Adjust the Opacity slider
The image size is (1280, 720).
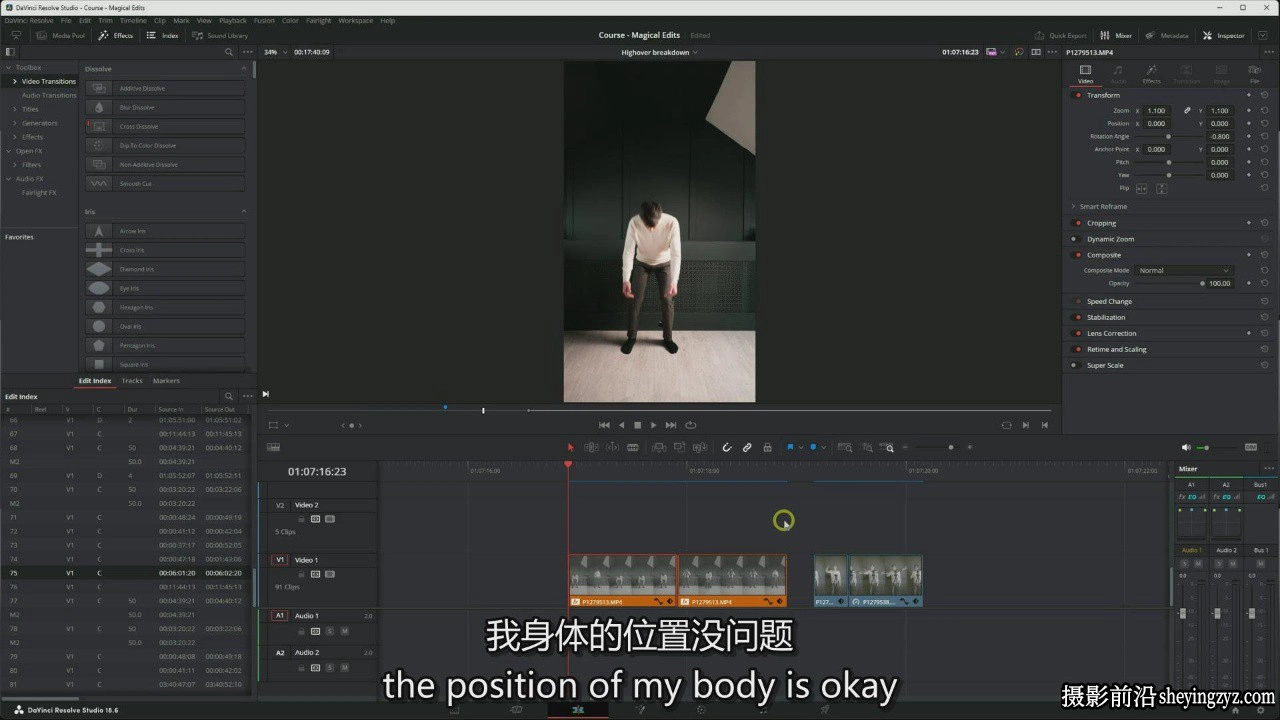point(1170,283)
